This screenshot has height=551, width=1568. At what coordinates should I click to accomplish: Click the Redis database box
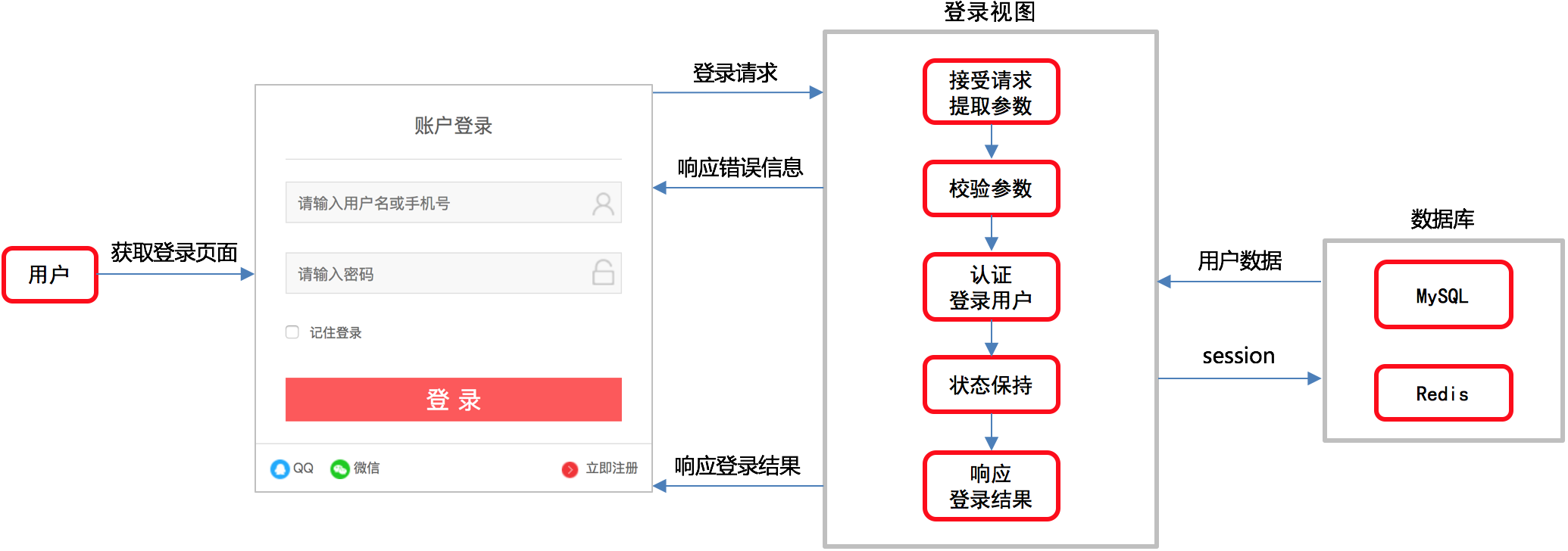(x=1443, y=394)
